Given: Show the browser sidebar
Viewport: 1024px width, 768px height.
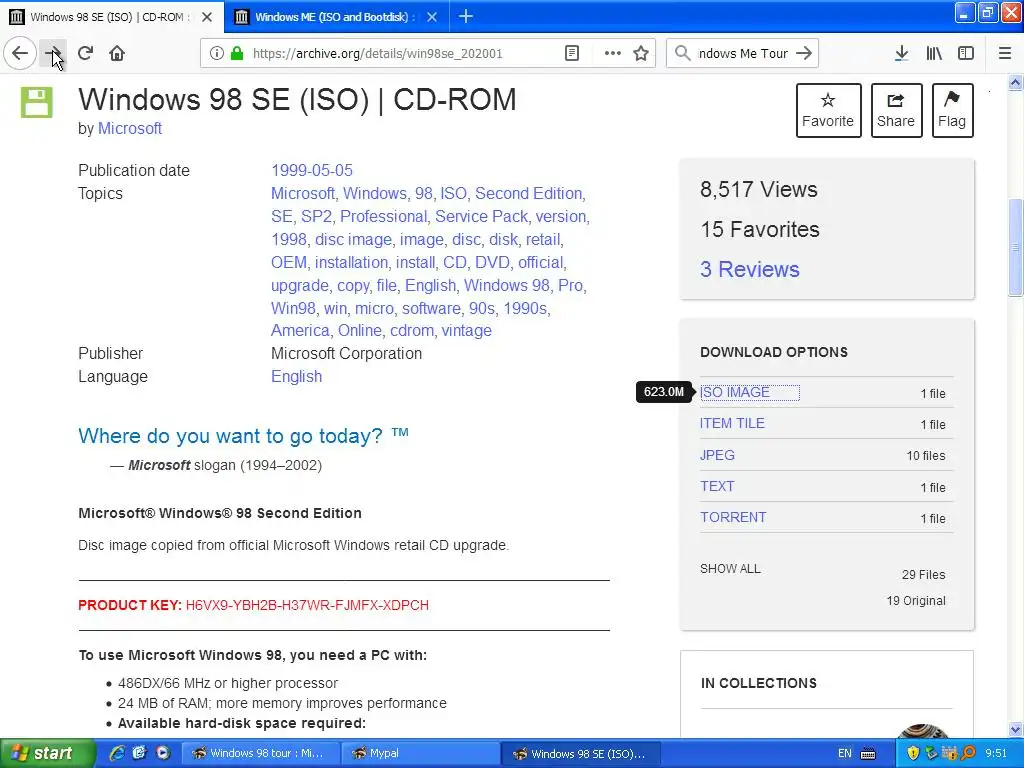Looking at the screenshot, I should [x=966, y=53].
